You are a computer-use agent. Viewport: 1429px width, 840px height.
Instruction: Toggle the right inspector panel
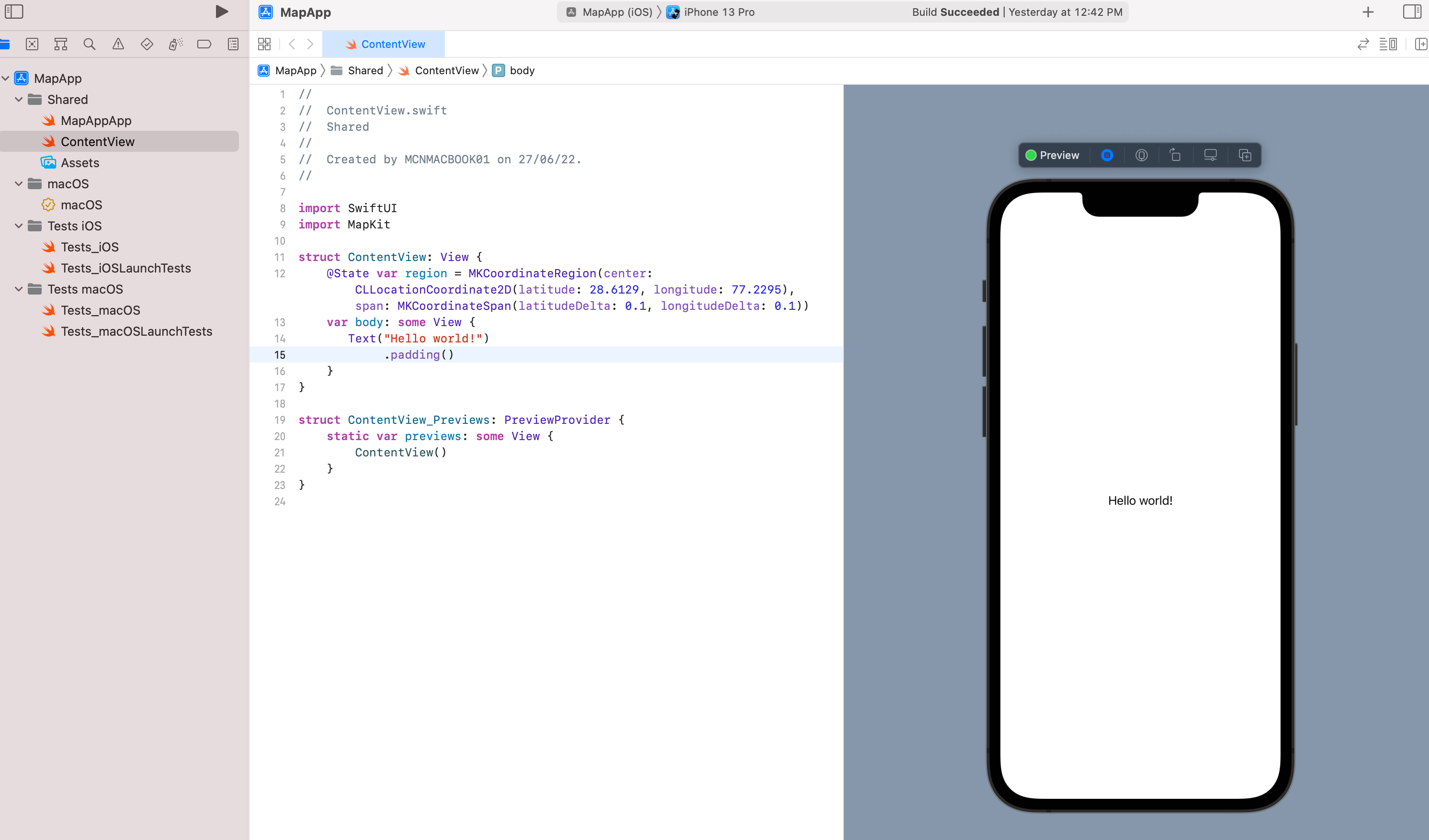tap(1411, 12)
